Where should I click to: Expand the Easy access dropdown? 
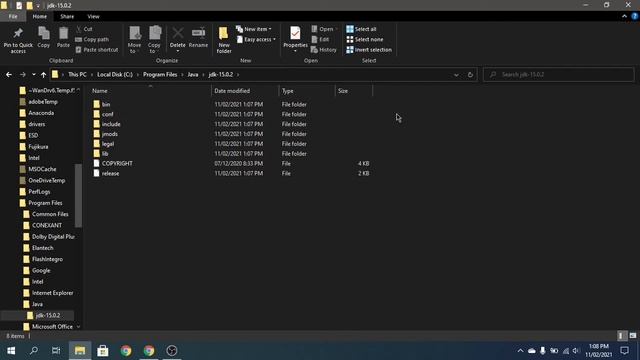tap(256, 40)
